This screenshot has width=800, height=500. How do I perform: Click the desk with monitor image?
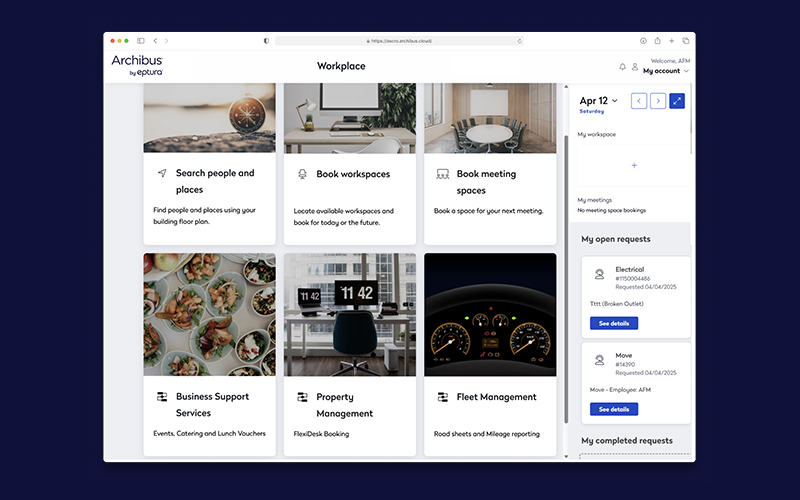(349, 118)
